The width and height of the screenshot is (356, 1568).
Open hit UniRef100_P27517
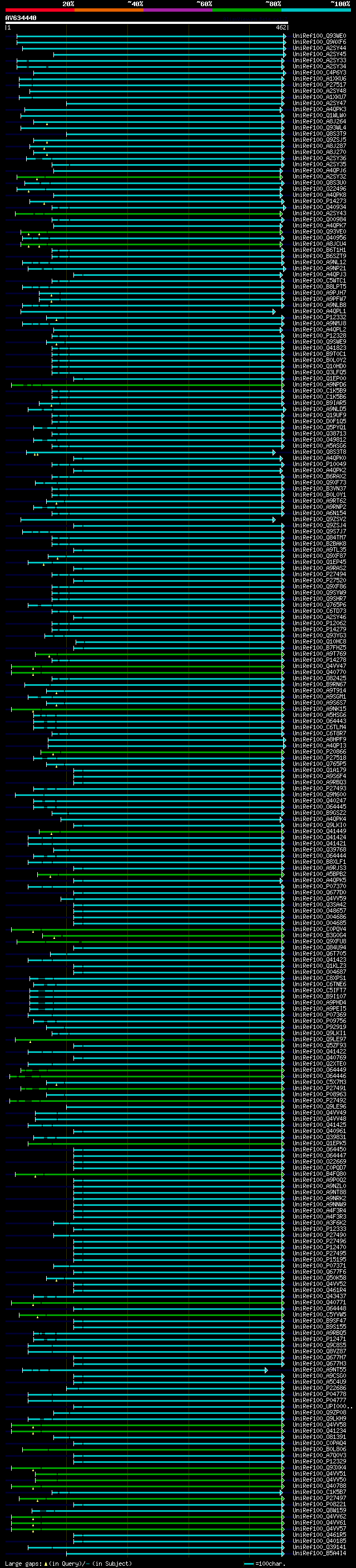319,85
